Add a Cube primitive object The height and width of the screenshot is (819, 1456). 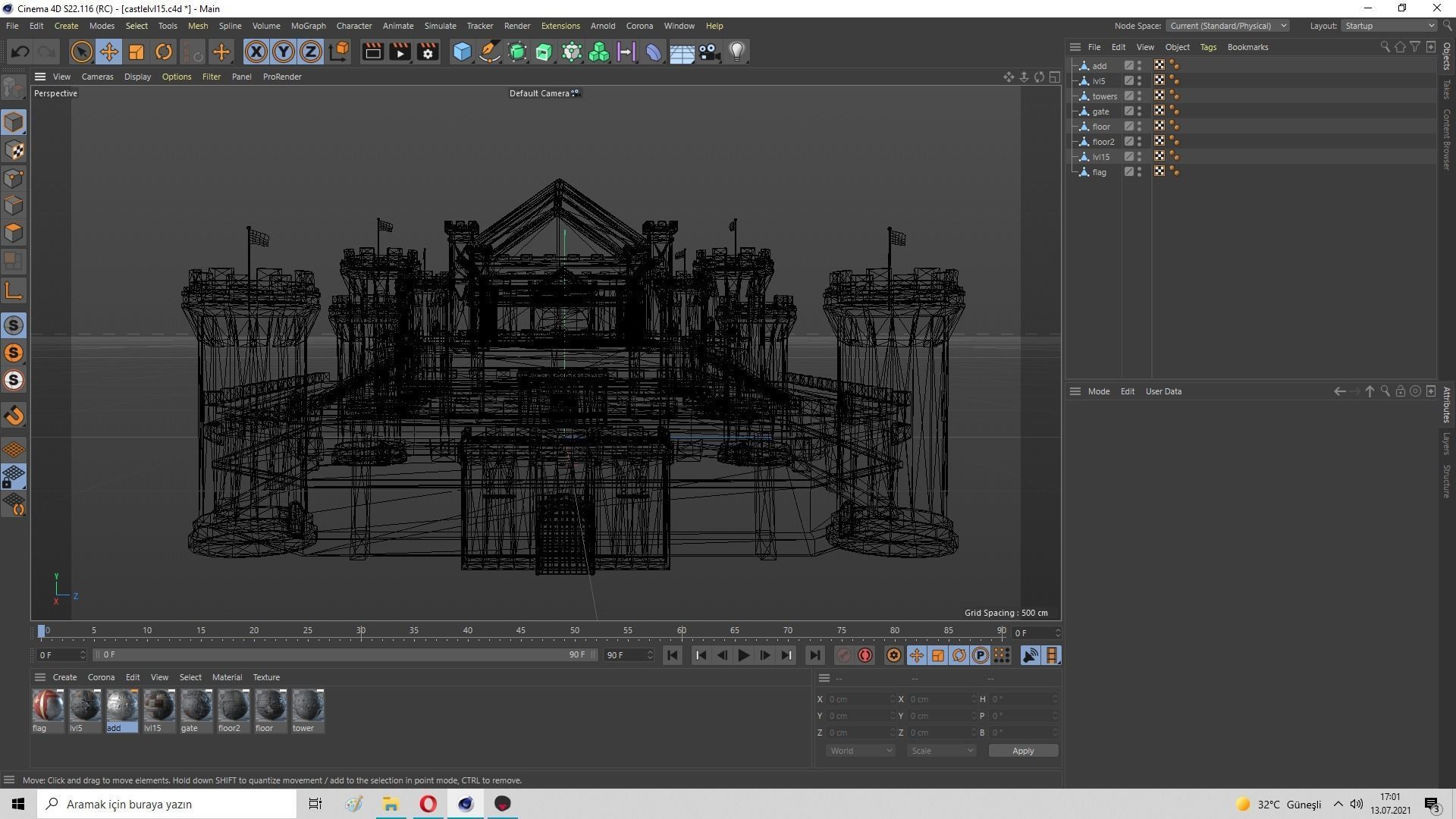(x=462, y=52)
